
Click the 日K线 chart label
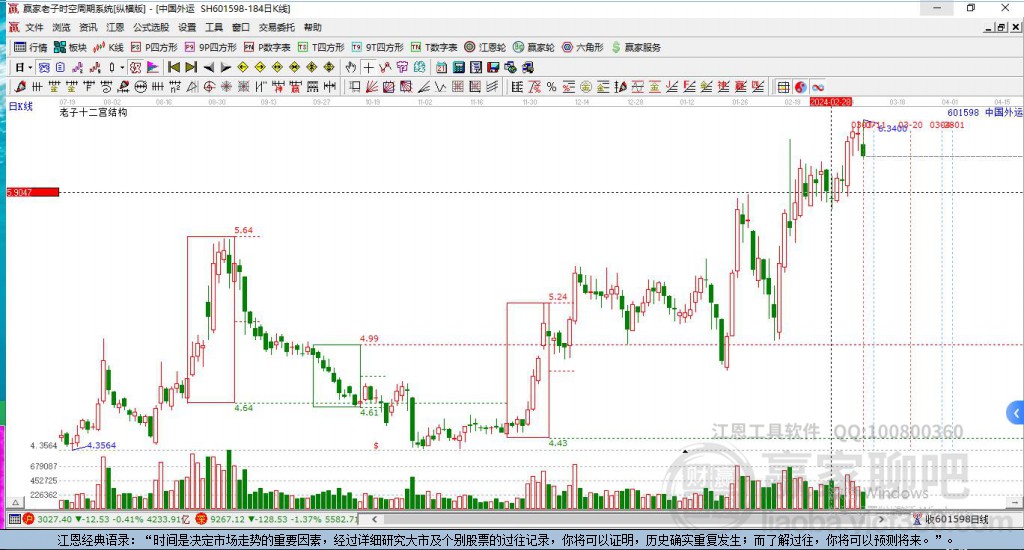[x=20, y=106]
